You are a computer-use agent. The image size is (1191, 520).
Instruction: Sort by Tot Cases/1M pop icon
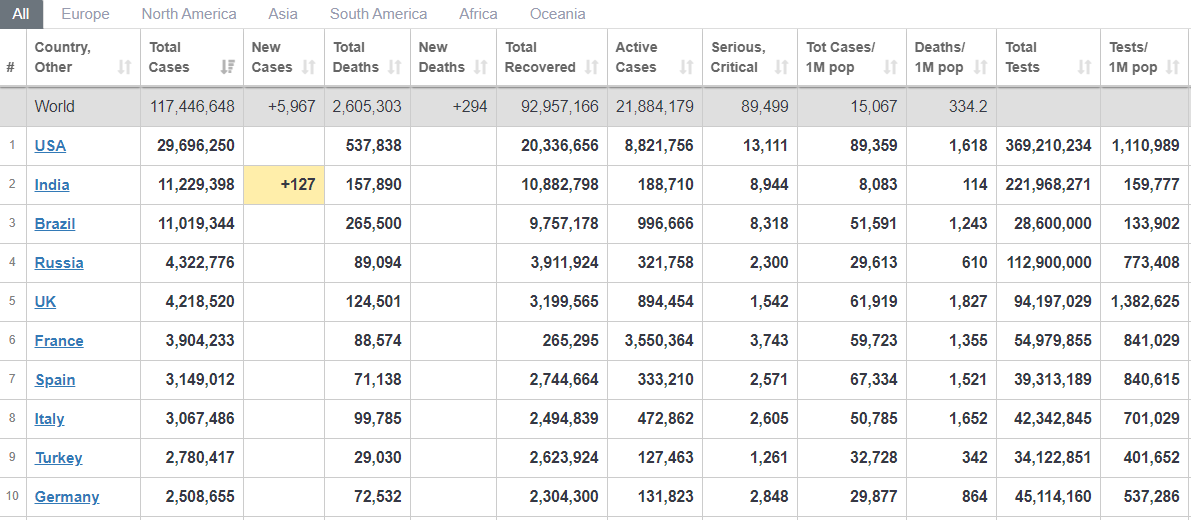click(891, 68)
